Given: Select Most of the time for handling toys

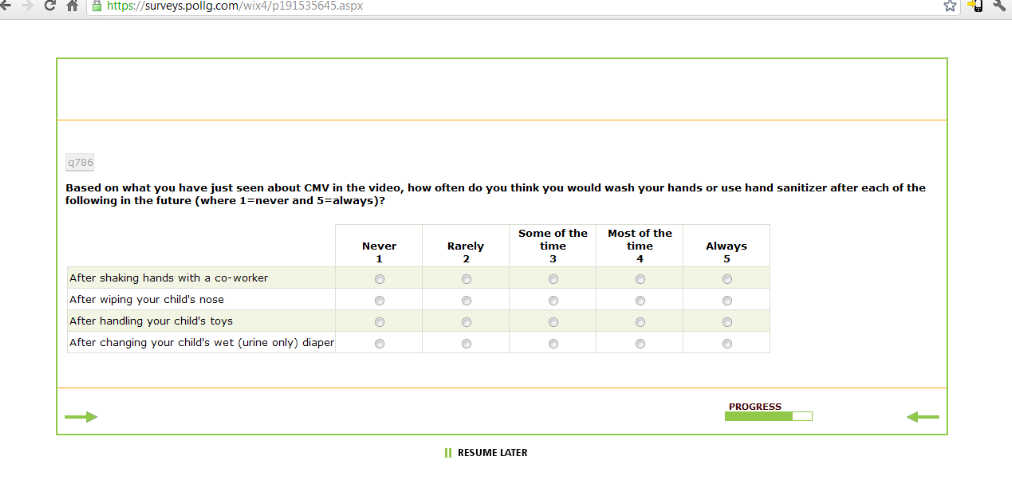Looking at the screenshot, I should [640, 322].
